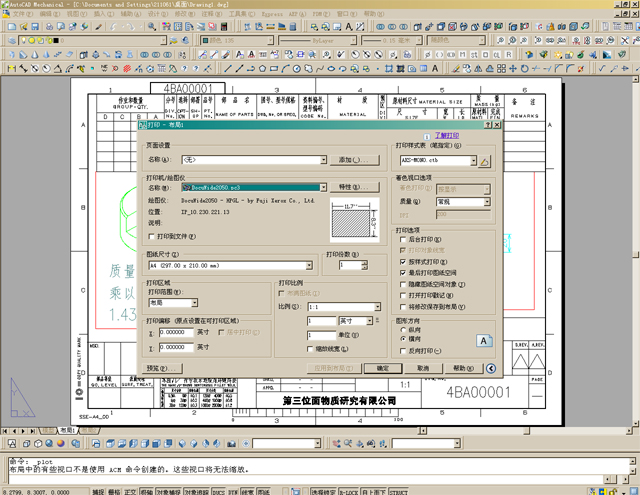640x495 pixels.
Task: Click the Plot printer icon in toolbar
Action: click(x=49, y=27)
